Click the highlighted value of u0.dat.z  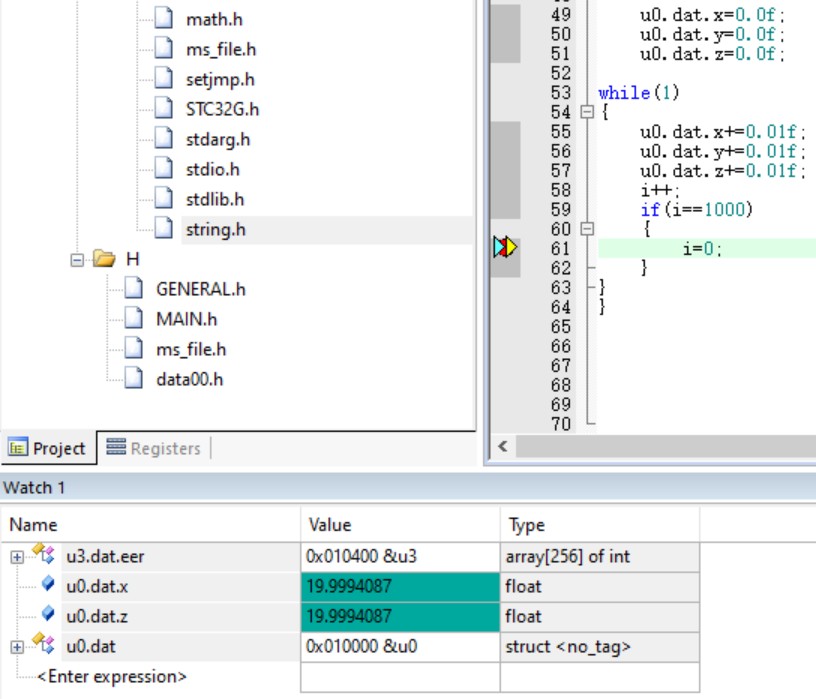pyautogui.click(x=400, y=617)
